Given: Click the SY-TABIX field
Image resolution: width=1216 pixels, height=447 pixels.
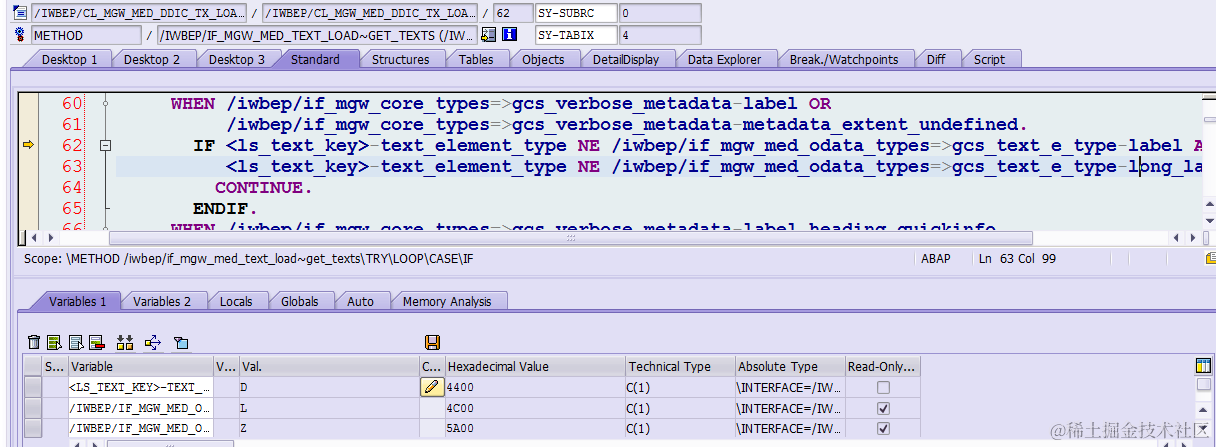Looking at the screenshot, I should [x=575, y=35].
